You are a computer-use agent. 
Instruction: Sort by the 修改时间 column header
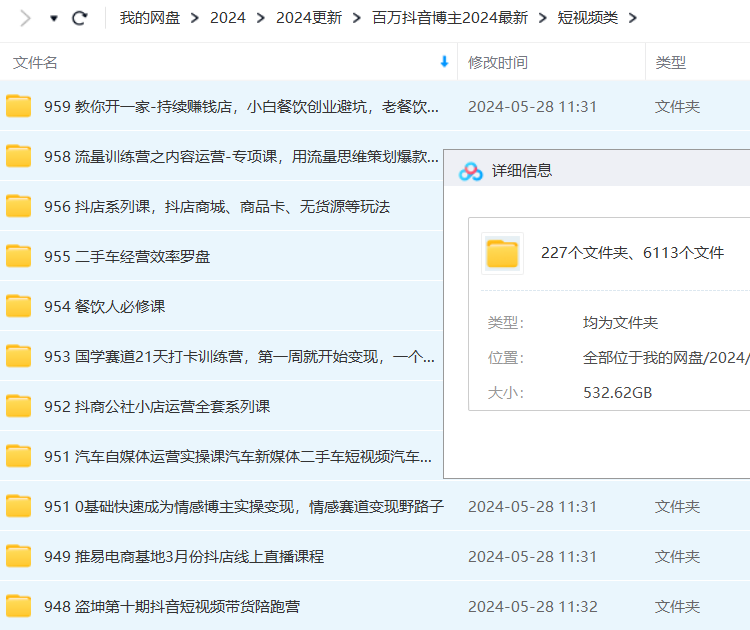point(497,62)
